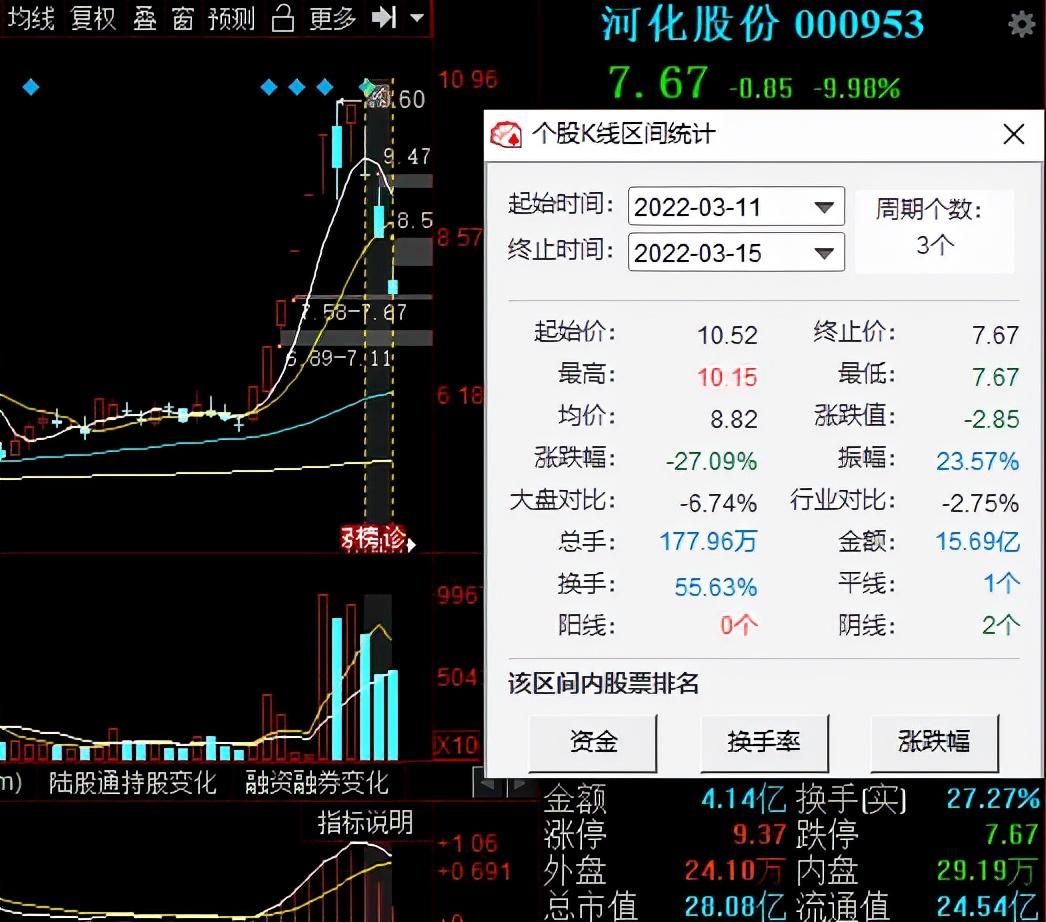
Task: Click the 涨跌幅 ranking button
Action: [x=934, y=742]
